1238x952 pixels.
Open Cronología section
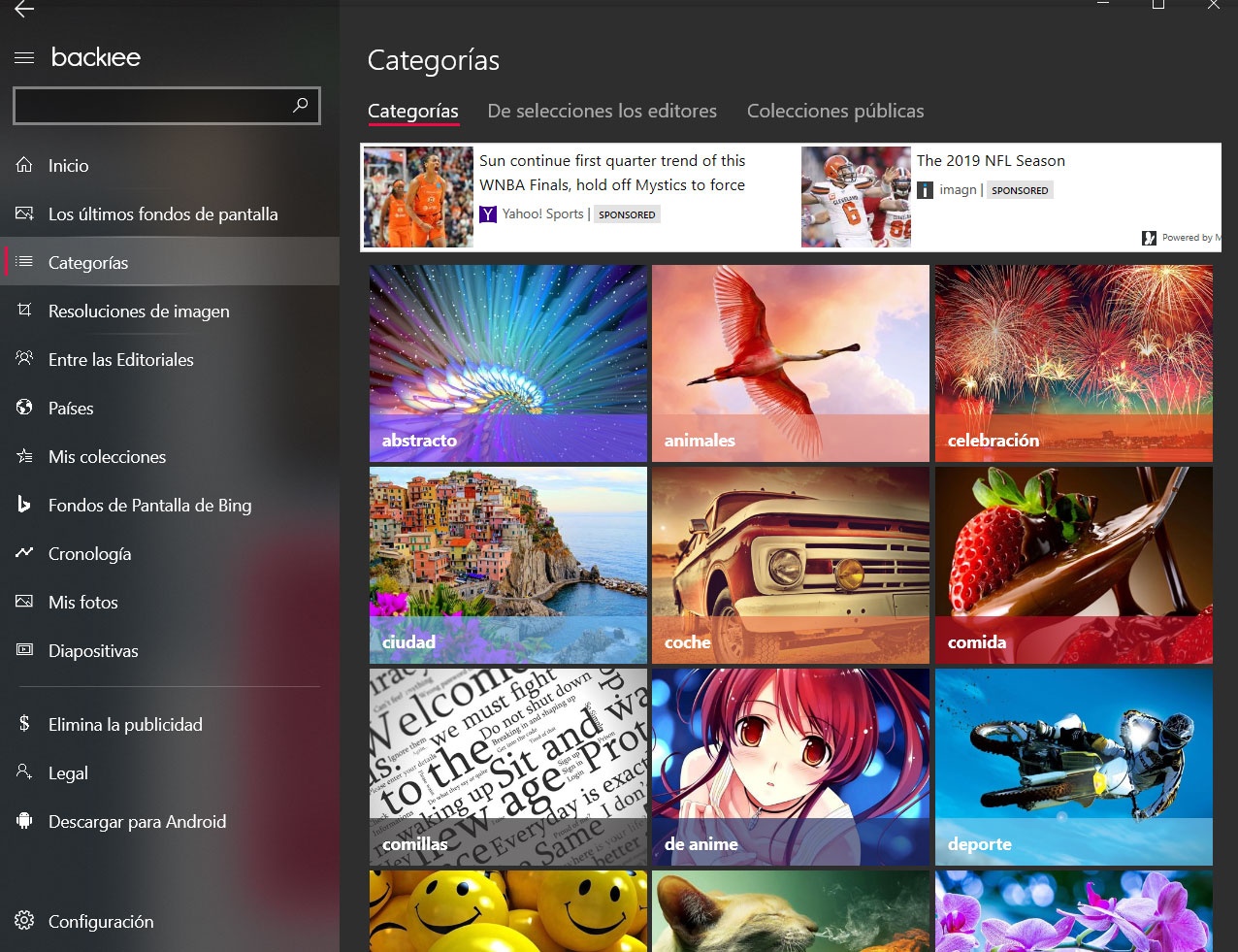tap(170, 553)
